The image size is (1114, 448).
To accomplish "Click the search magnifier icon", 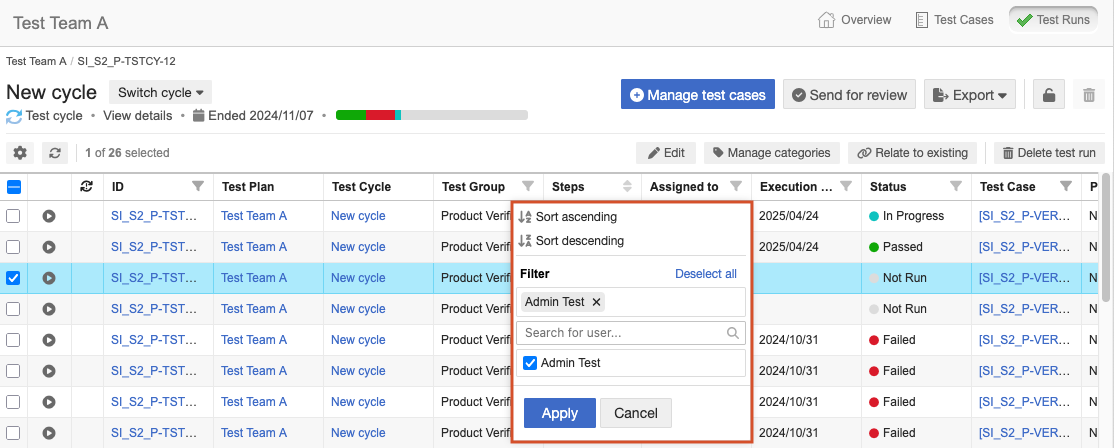I will pyautogui.click(x=733, y=332).
